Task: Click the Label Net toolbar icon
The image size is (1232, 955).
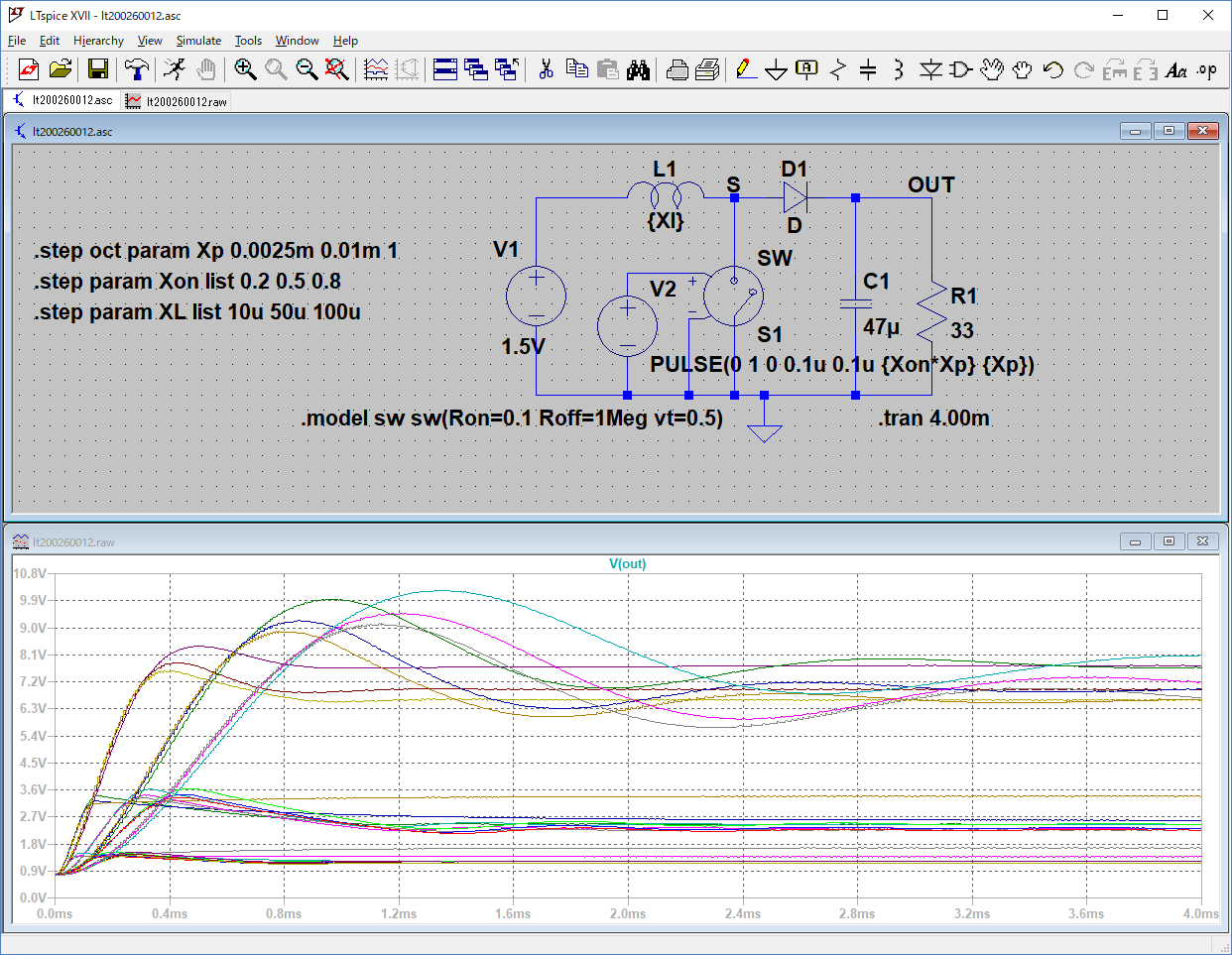Action: click(807, 69)
